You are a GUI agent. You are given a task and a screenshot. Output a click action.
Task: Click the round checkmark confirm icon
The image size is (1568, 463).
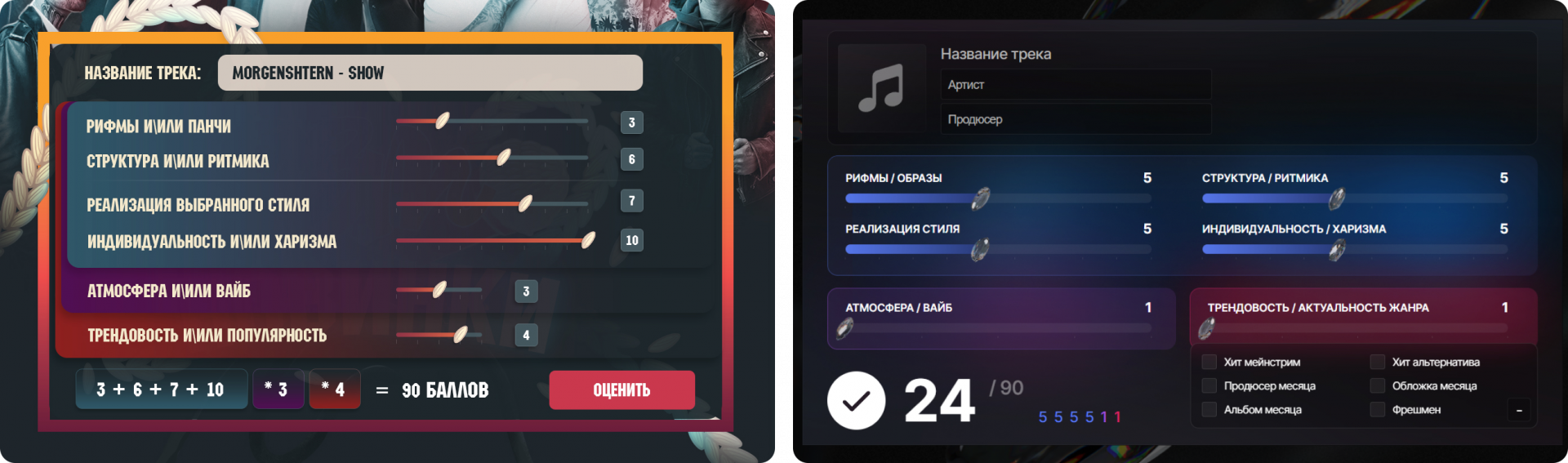tap(856, 400)
